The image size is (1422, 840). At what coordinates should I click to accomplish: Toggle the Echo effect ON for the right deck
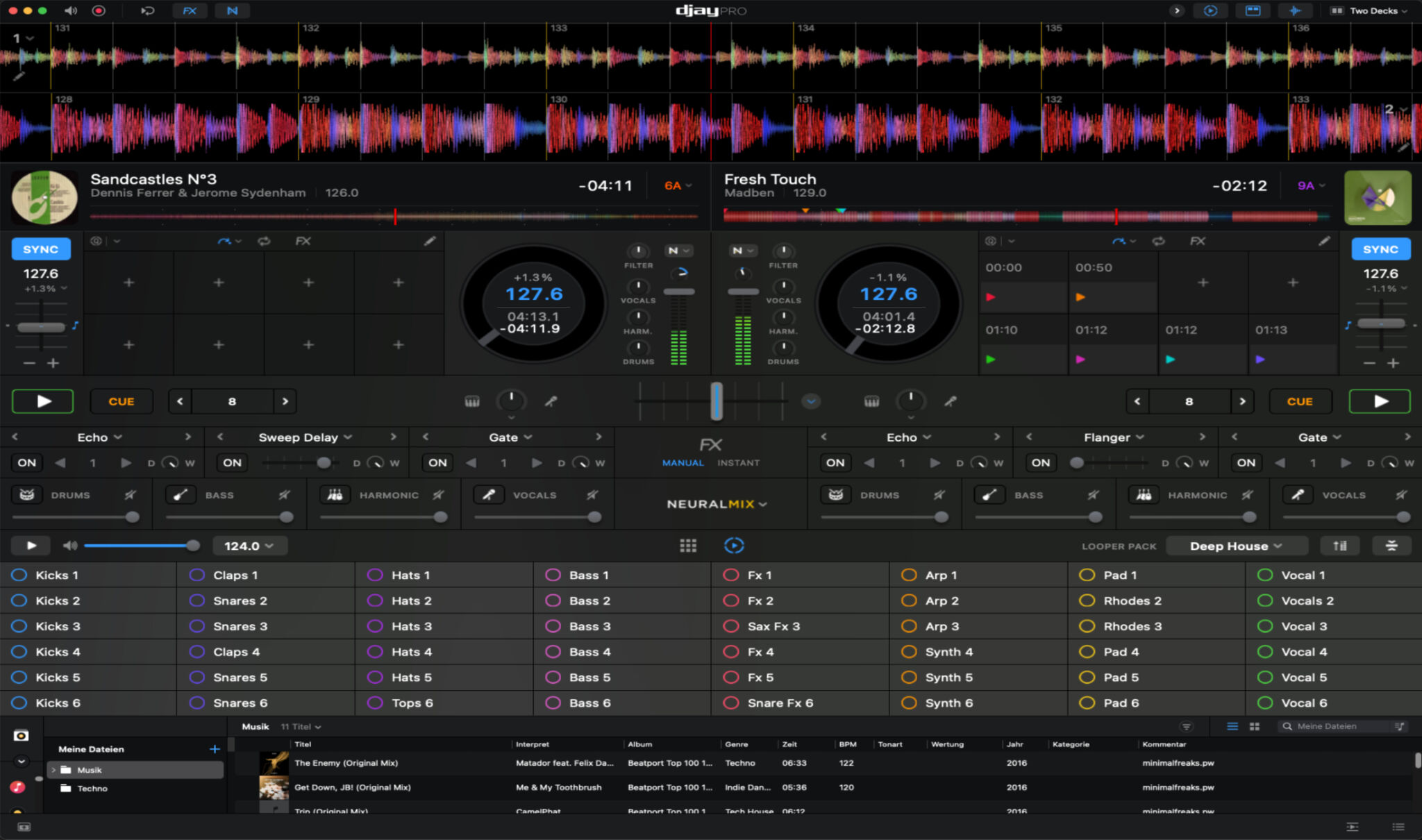coord(835,462)
